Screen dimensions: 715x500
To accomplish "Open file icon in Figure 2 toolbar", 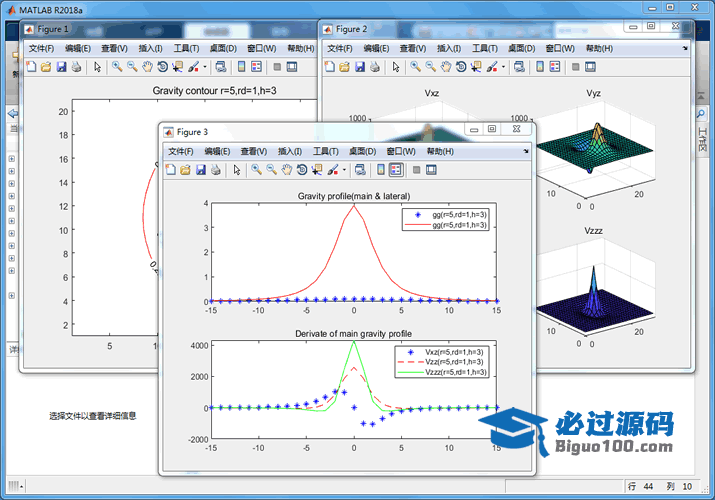I will [344, 67].
